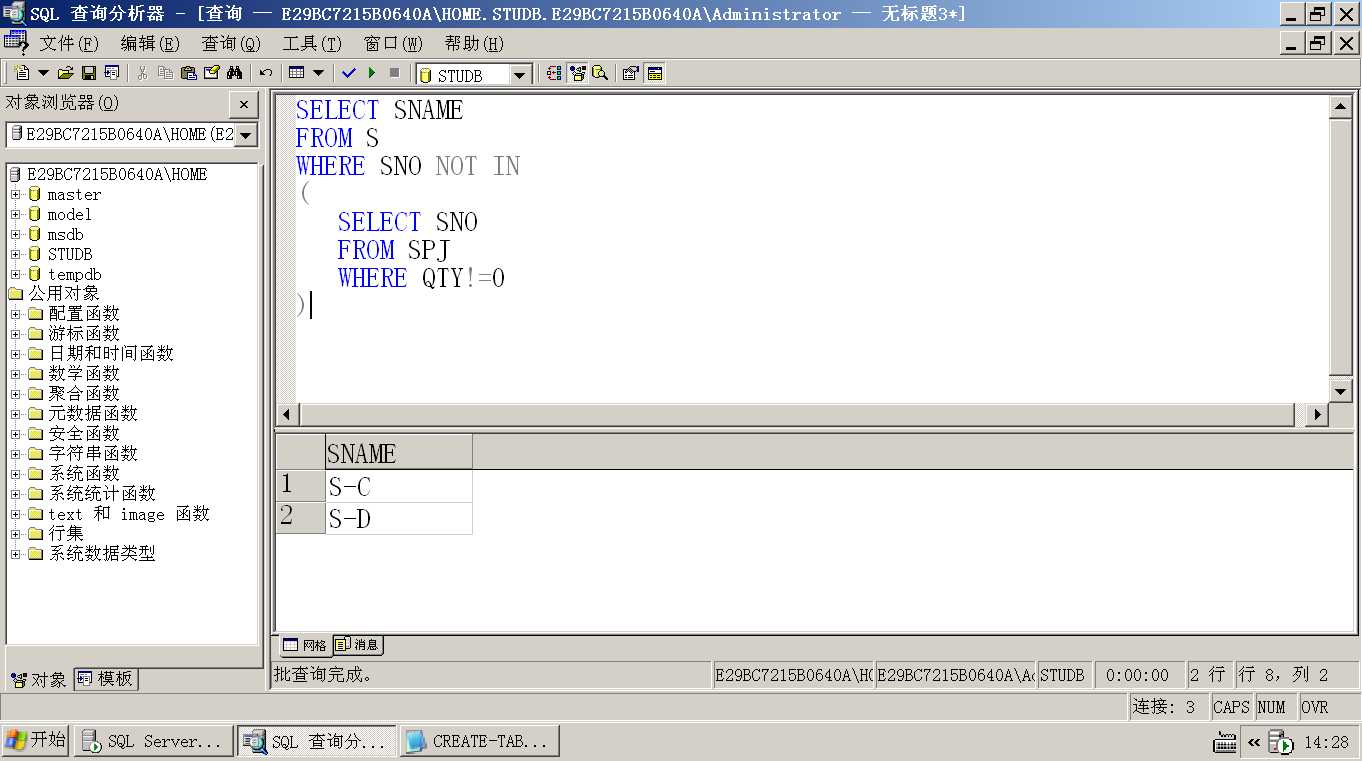Image resolution: width=1362 pixels, height=761 pixels.
Task: Click editor vertical scrollbar up arrow
Action: pyautogui.click(x=1340, y=107)
